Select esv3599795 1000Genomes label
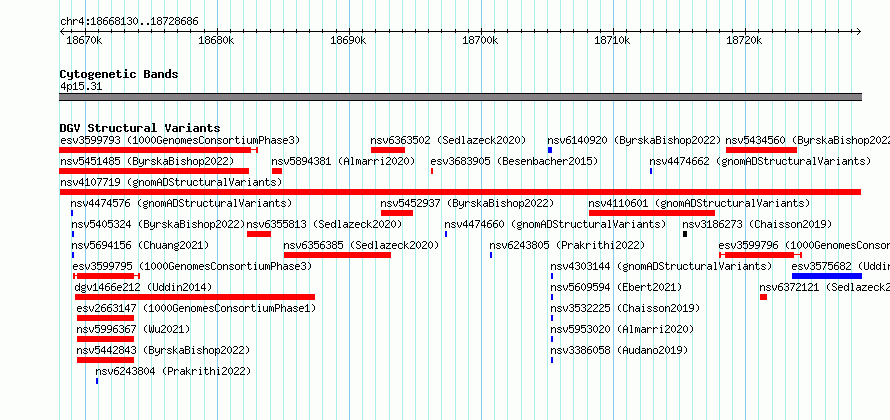This screenshot has width=890, height=420. (192, 266)
